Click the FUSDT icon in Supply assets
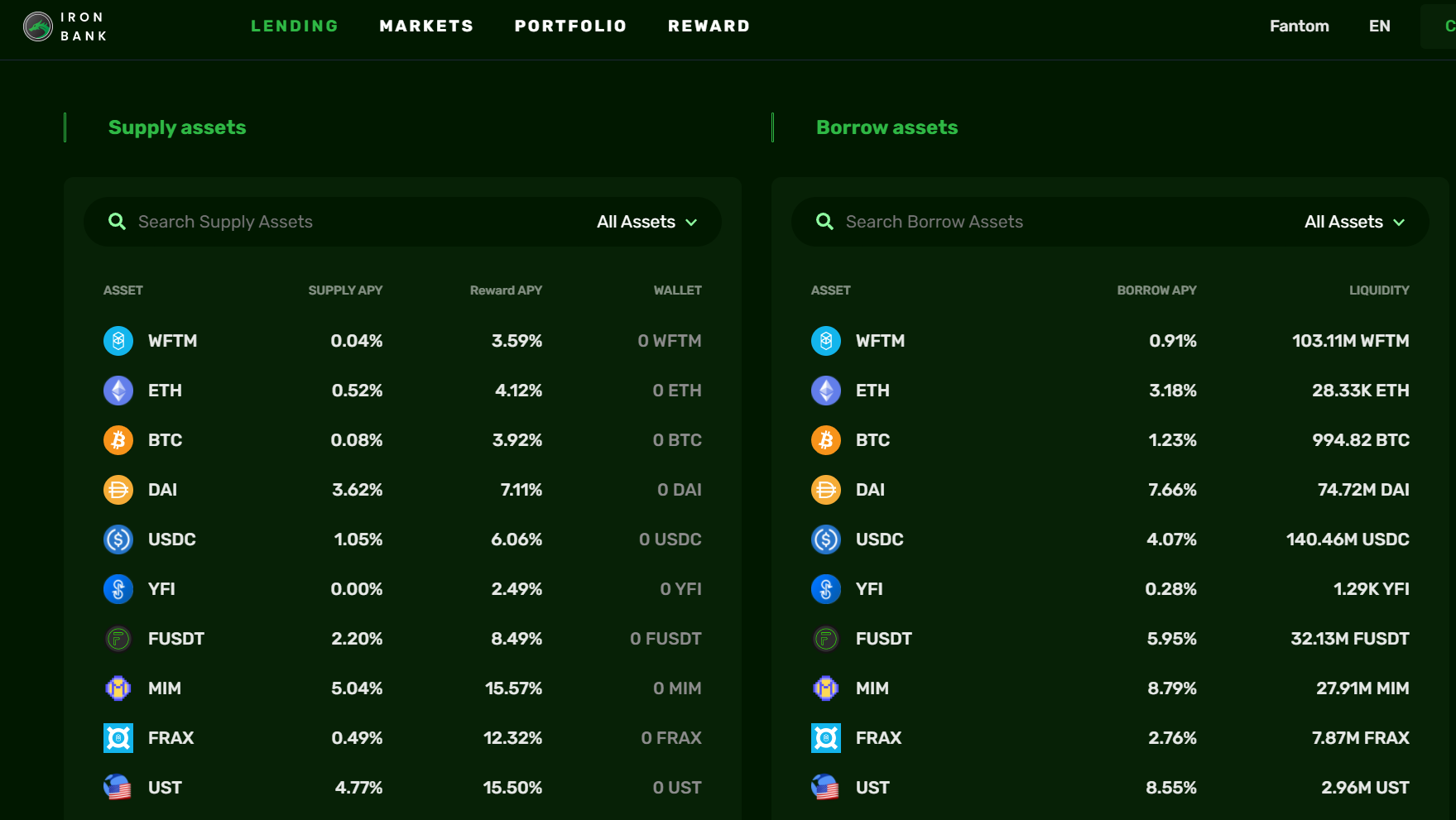Image resolution: width=1456 pixels, height=820 pixels. coord(118,639)
